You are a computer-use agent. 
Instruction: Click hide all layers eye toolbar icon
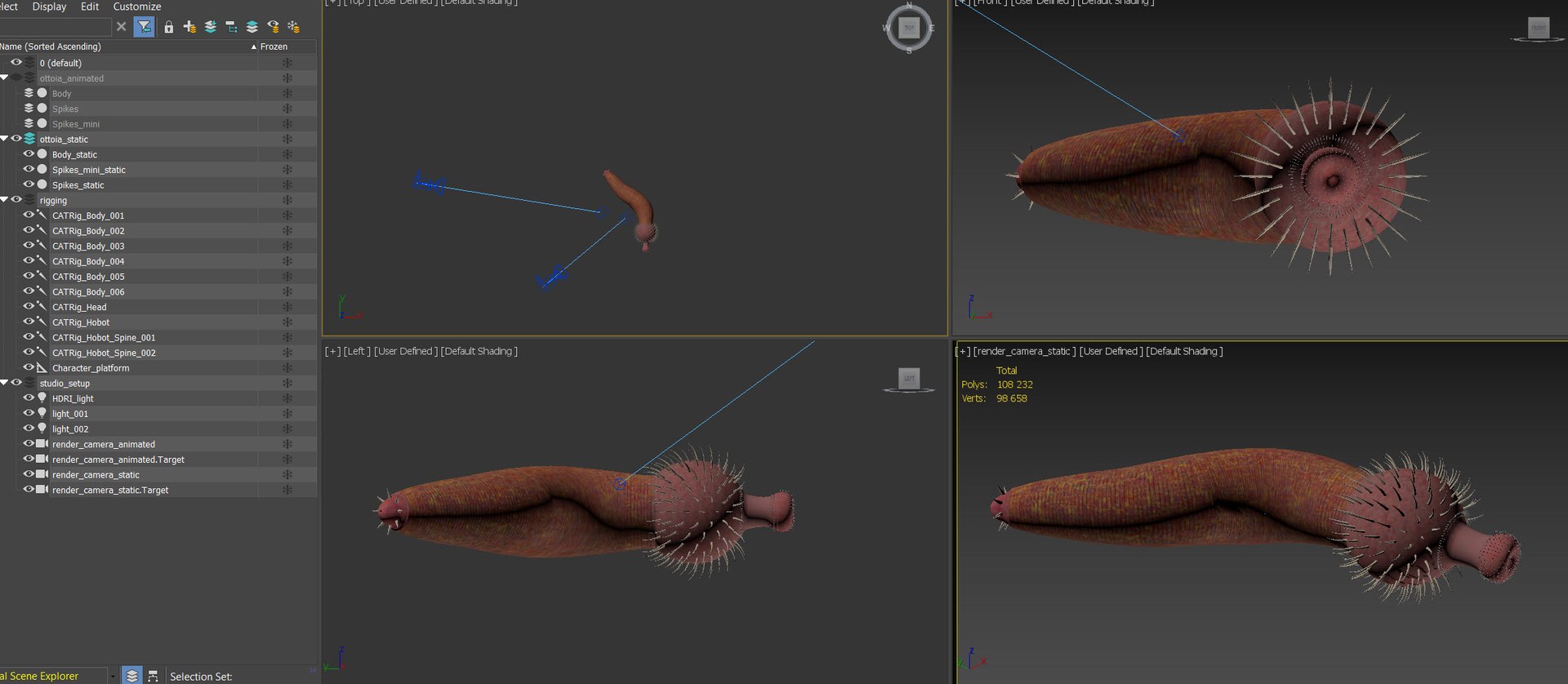pos(273,27)
